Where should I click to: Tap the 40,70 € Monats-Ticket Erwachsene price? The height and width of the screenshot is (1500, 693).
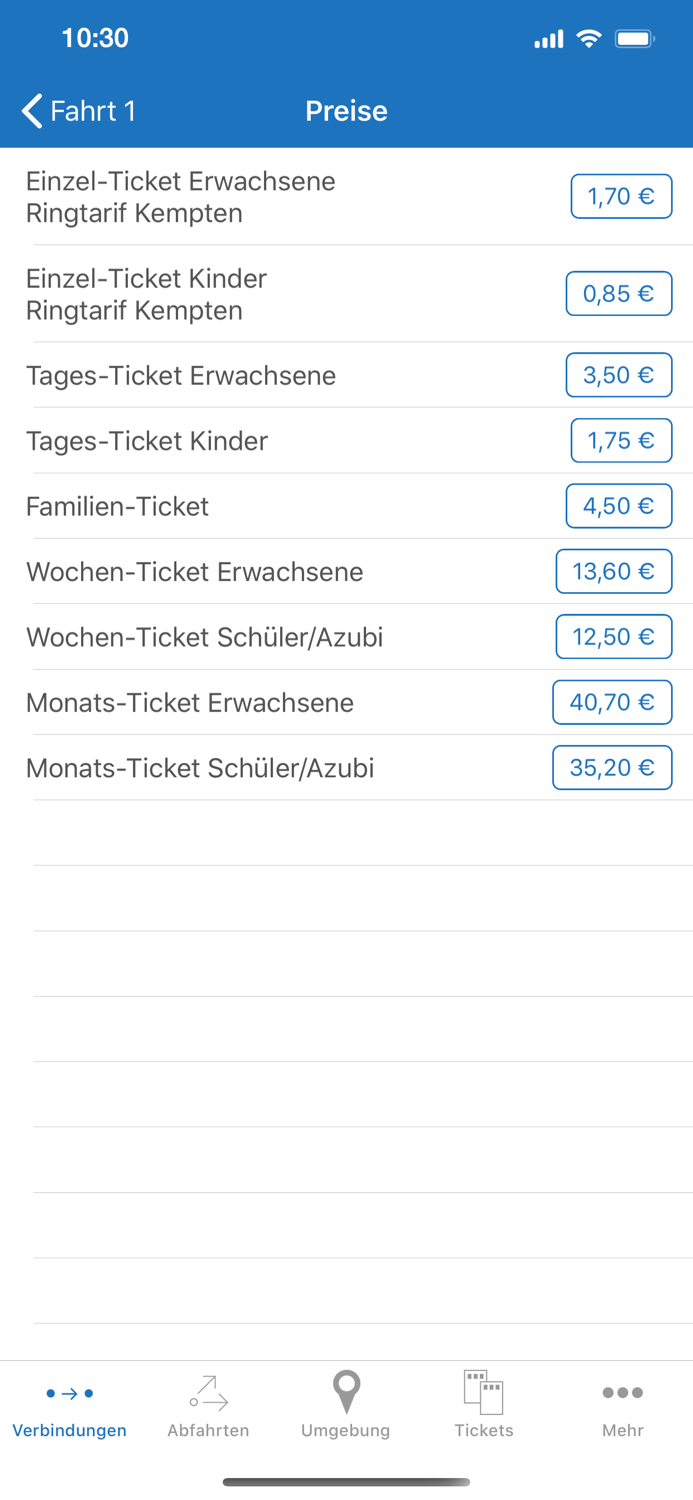coord(612,702)
